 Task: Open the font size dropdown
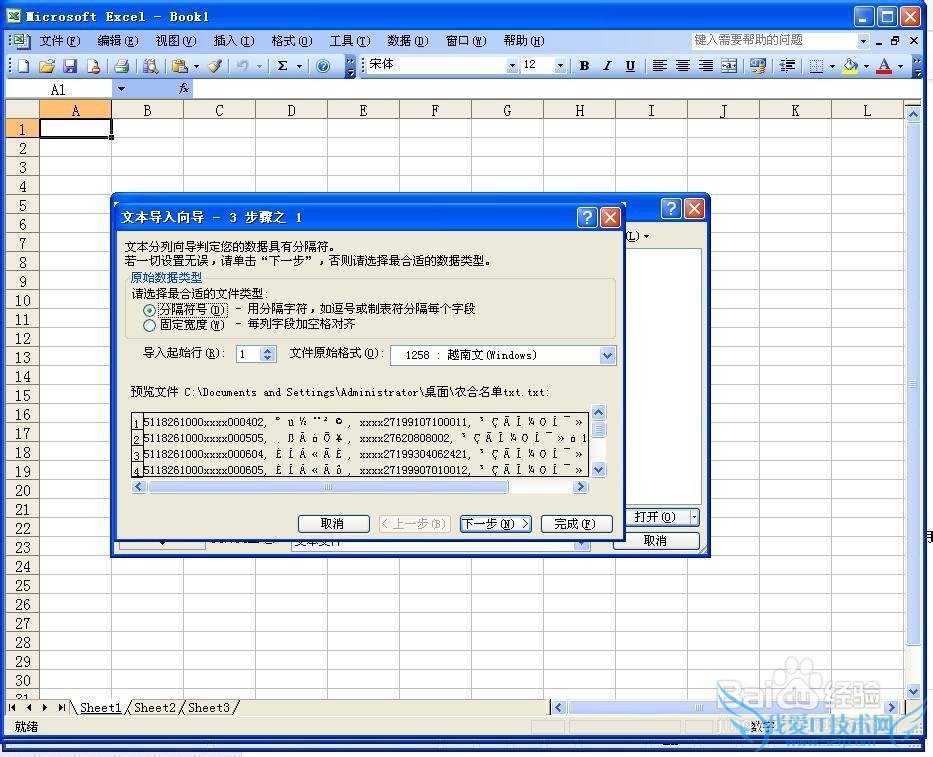point(560,66)
